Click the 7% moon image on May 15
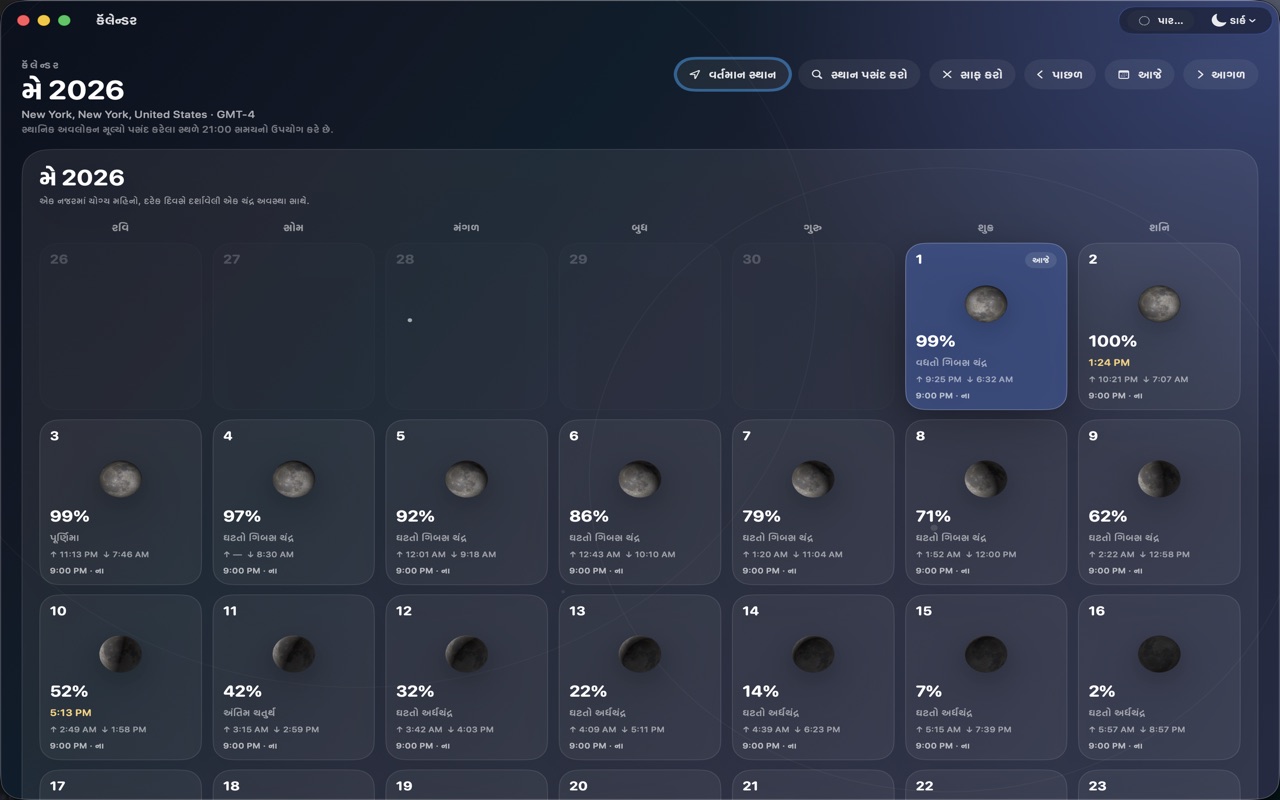Screen dimensions: 1280x800 (986, 655)
